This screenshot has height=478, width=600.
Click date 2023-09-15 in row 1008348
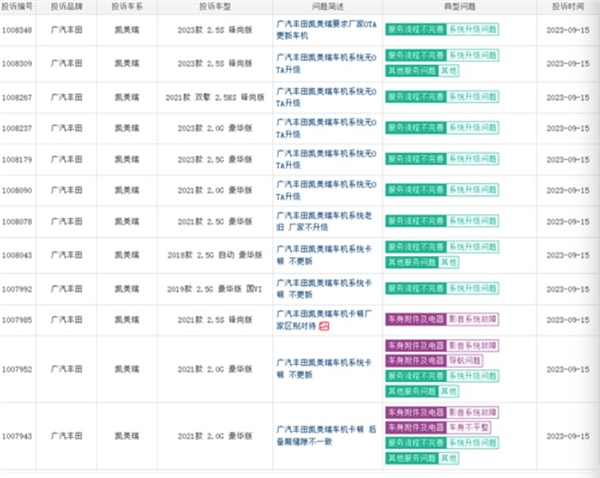[x=568, y=30]
